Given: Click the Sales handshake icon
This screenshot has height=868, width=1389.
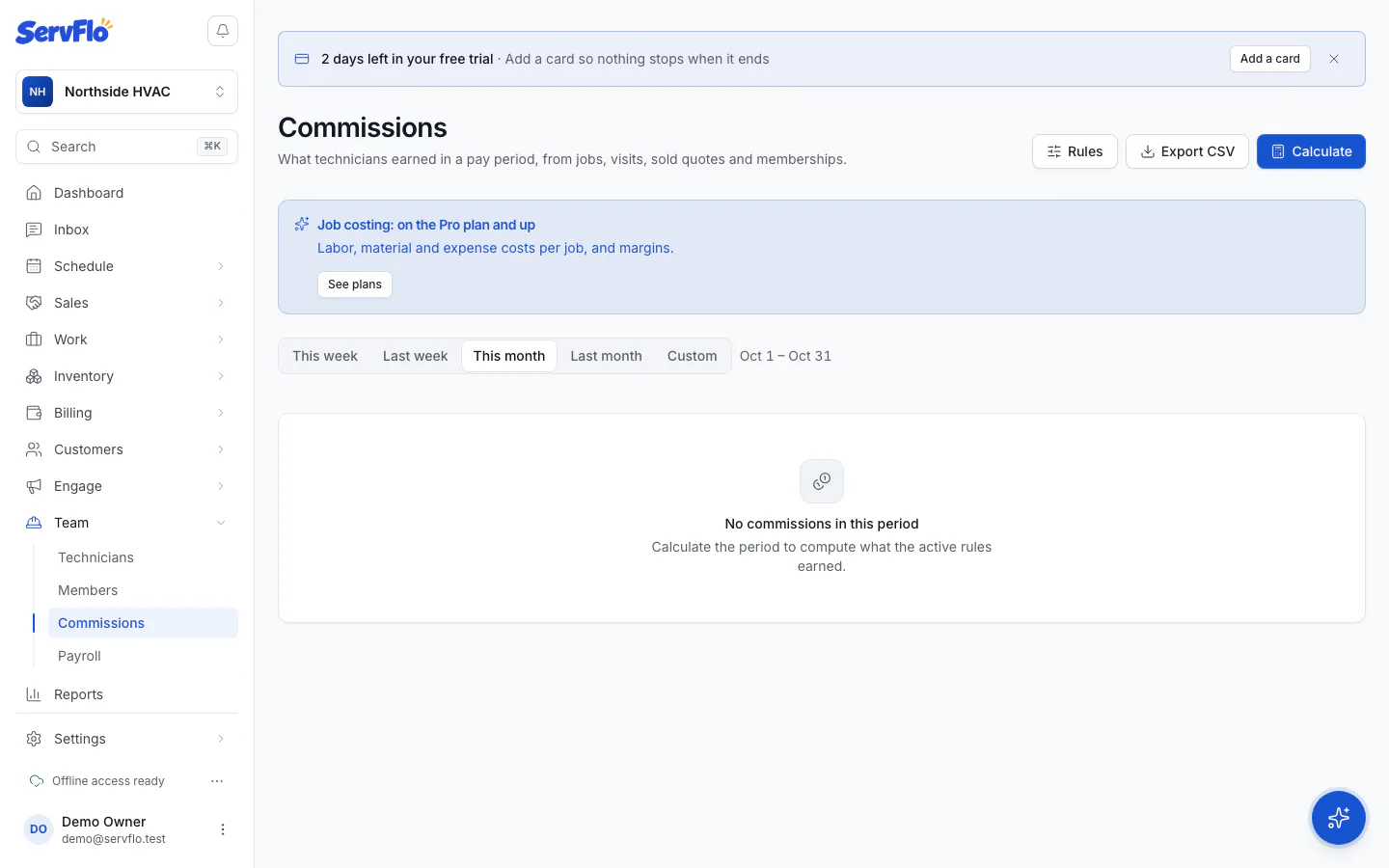Looking at the screenshot, I should (34, 303).
